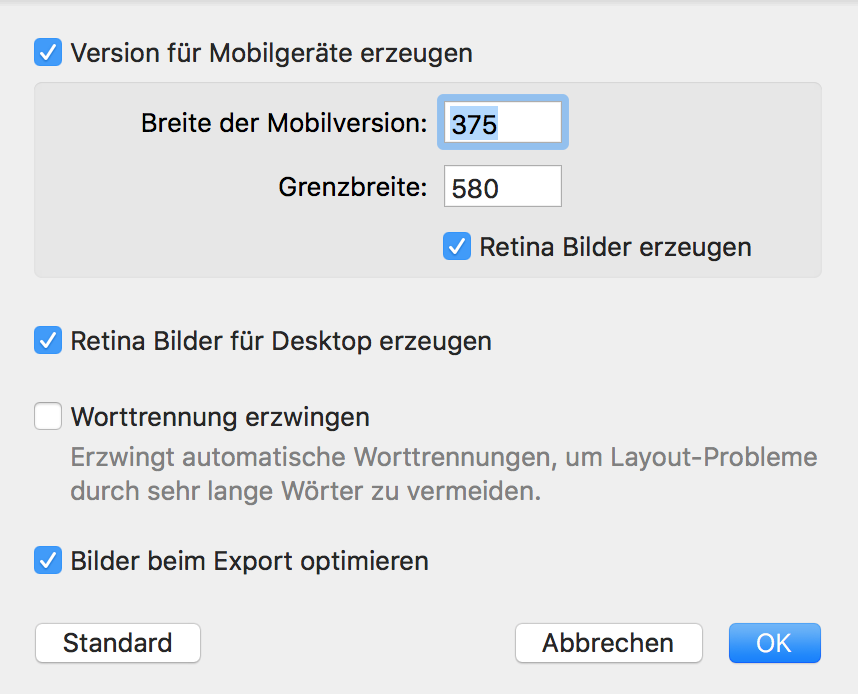Viewport: 858px width, 694px height.
Task: Click the 'Retina Bilder erzeugen' label text
Action: (615, 246)
